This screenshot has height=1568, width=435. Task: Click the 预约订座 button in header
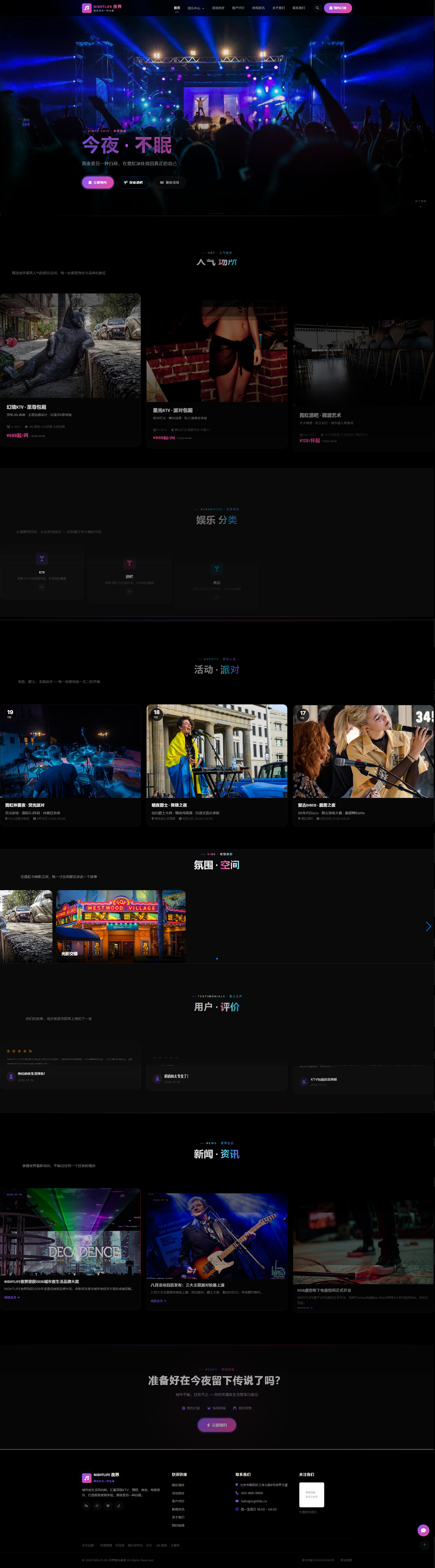tap(337, 8)
